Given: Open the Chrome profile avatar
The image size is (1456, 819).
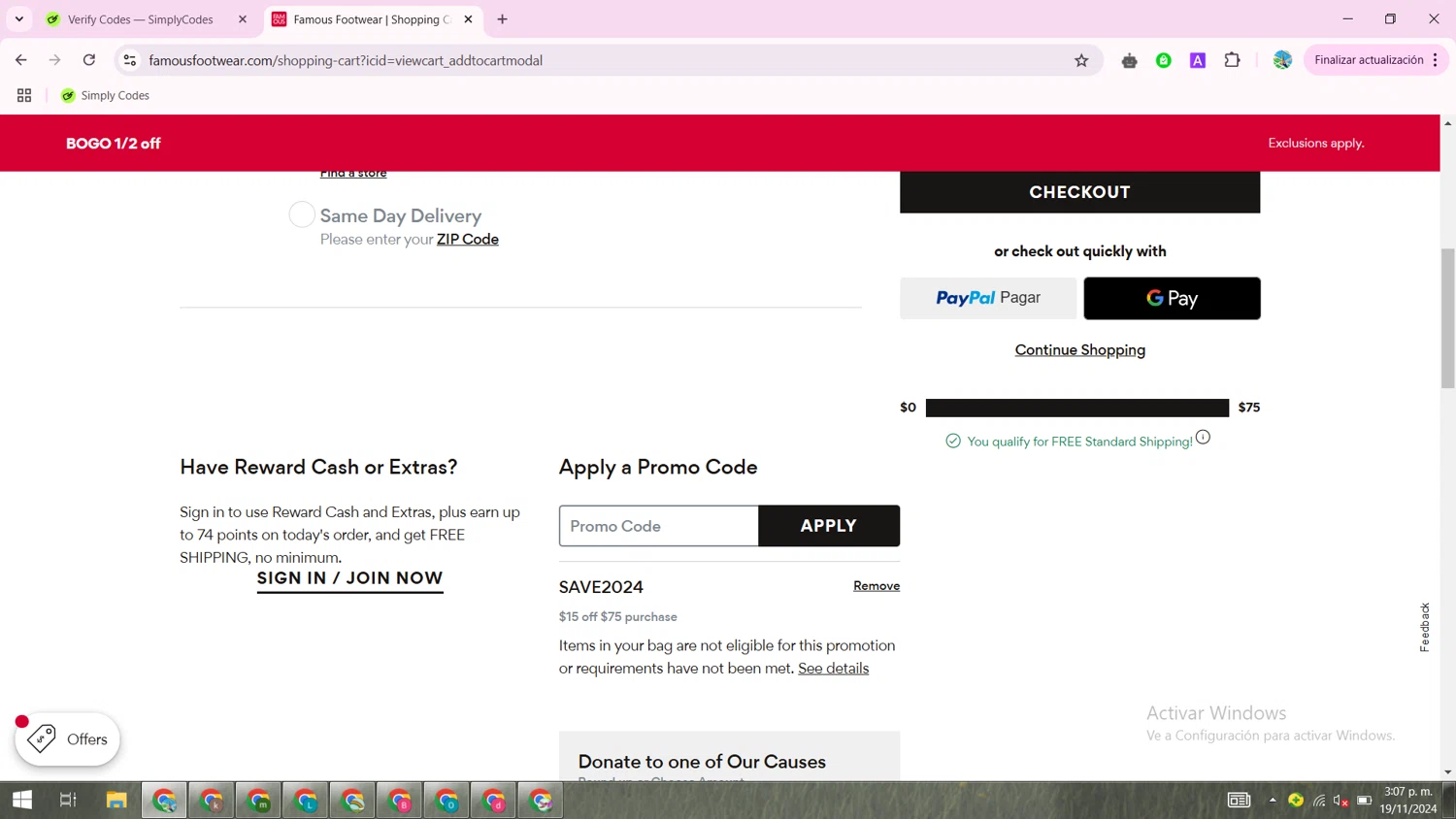Looking at the screenshot, I should (1282, 60).
